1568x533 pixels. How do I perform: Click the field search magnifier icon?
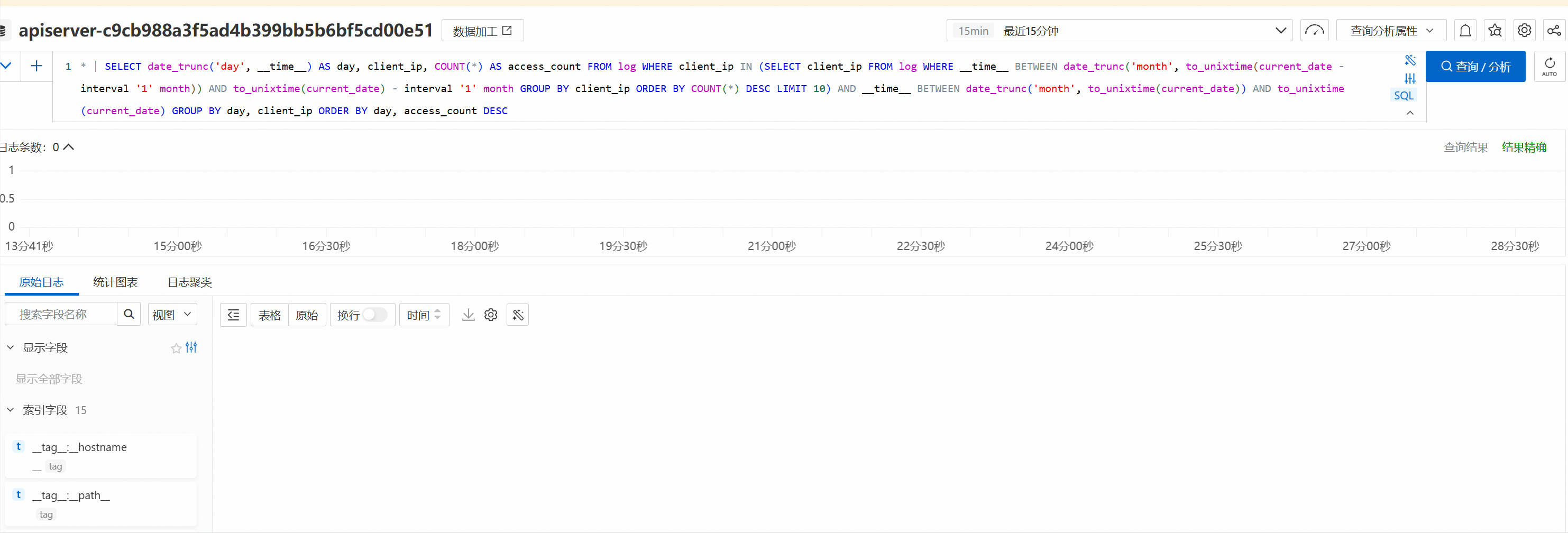click(x=129, y=314)
